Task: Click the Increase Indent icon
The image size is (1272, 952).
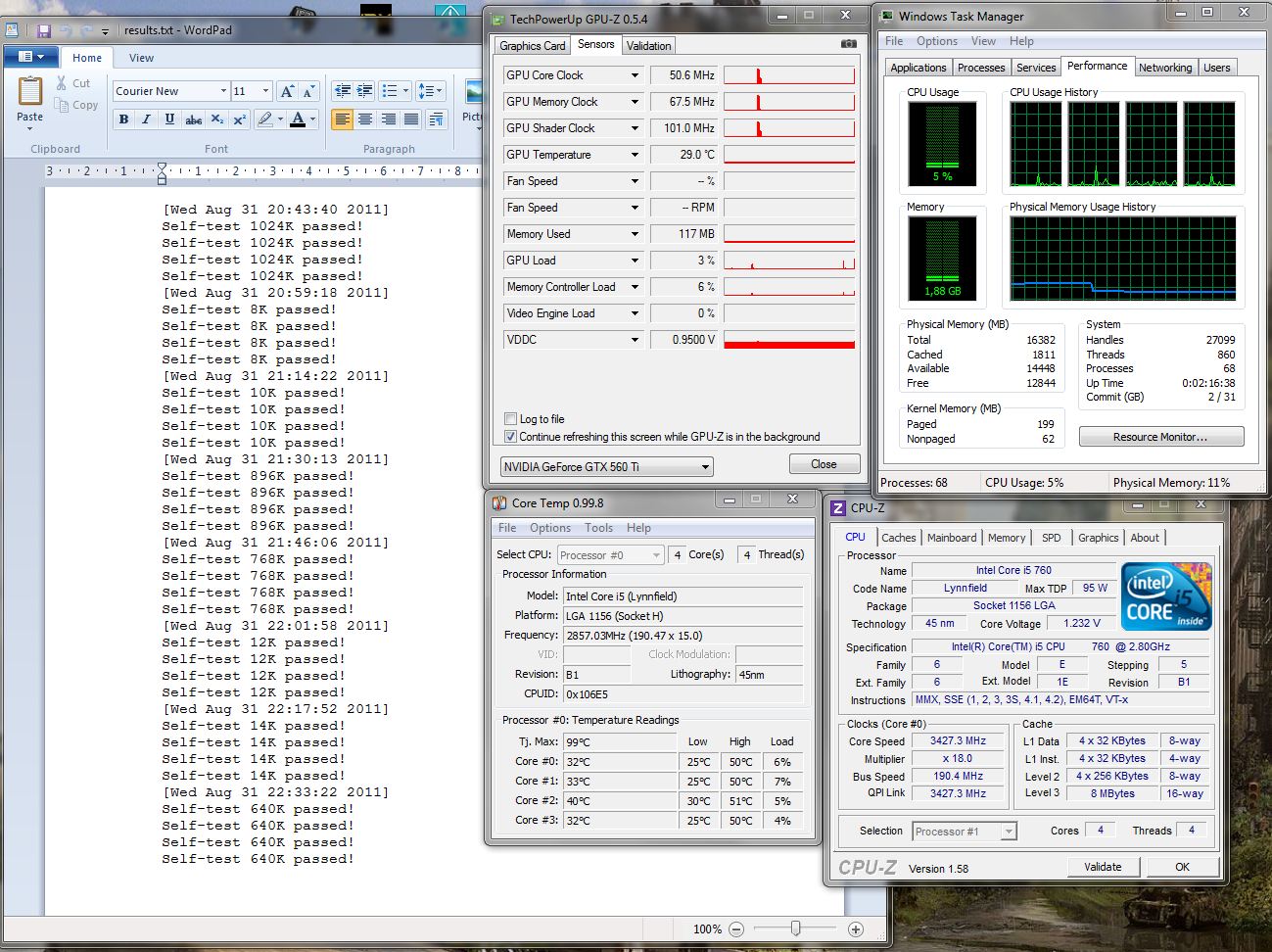Action: pyautogui.click(x=365, y=91)
